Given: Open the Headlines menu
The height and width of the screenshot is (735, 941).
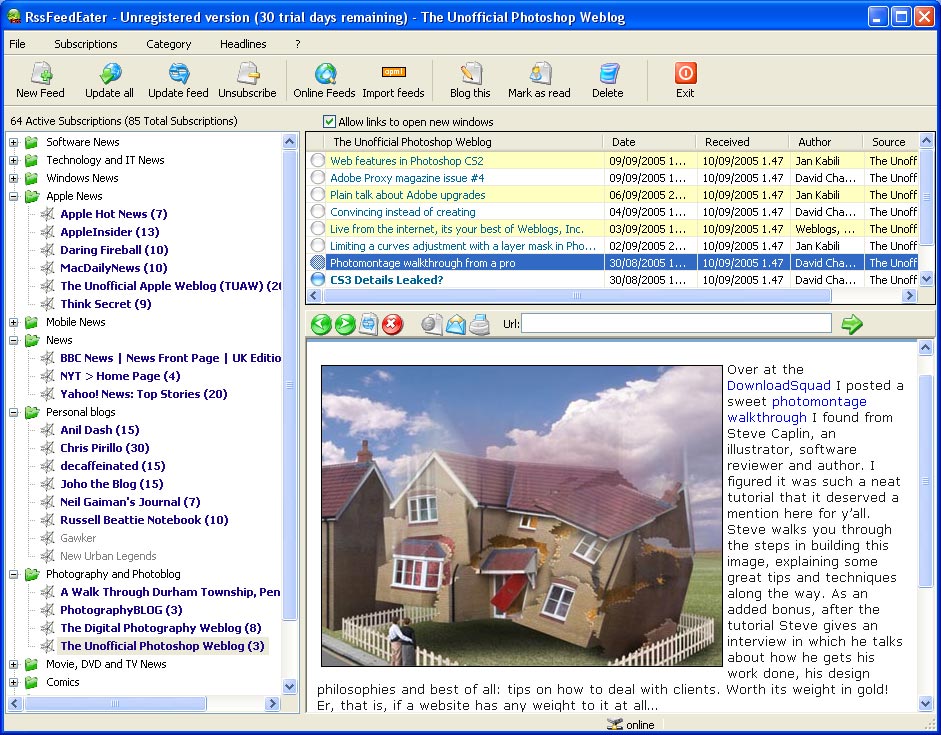Looking at the screenshot, I should point(243,44).
